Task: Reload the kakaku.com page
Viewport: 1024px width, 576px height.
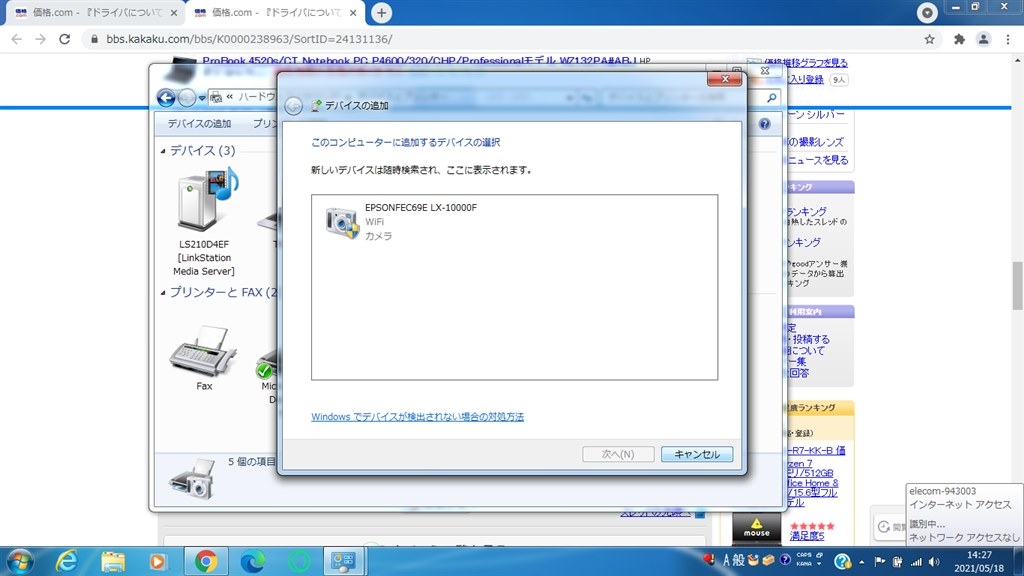Action: point(65,39)
